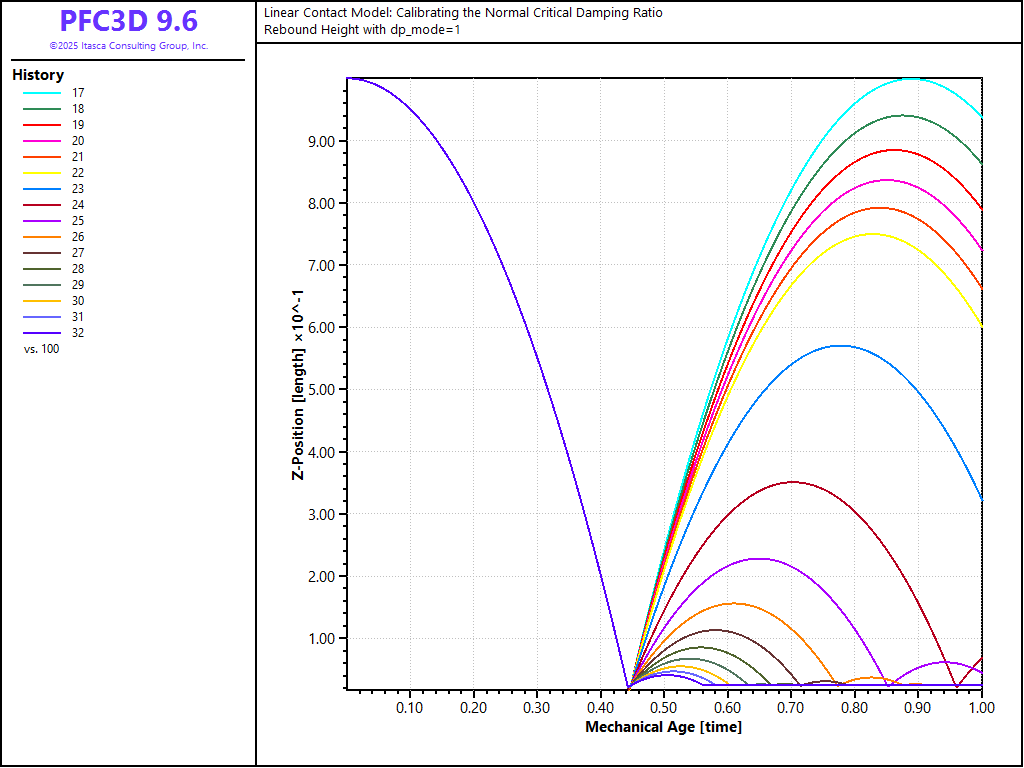Image resolution: width=1024 pixels, height=768 pixels.
Task: Select the magenta legend swatch for history 20
Action: (x=41, y=141)
